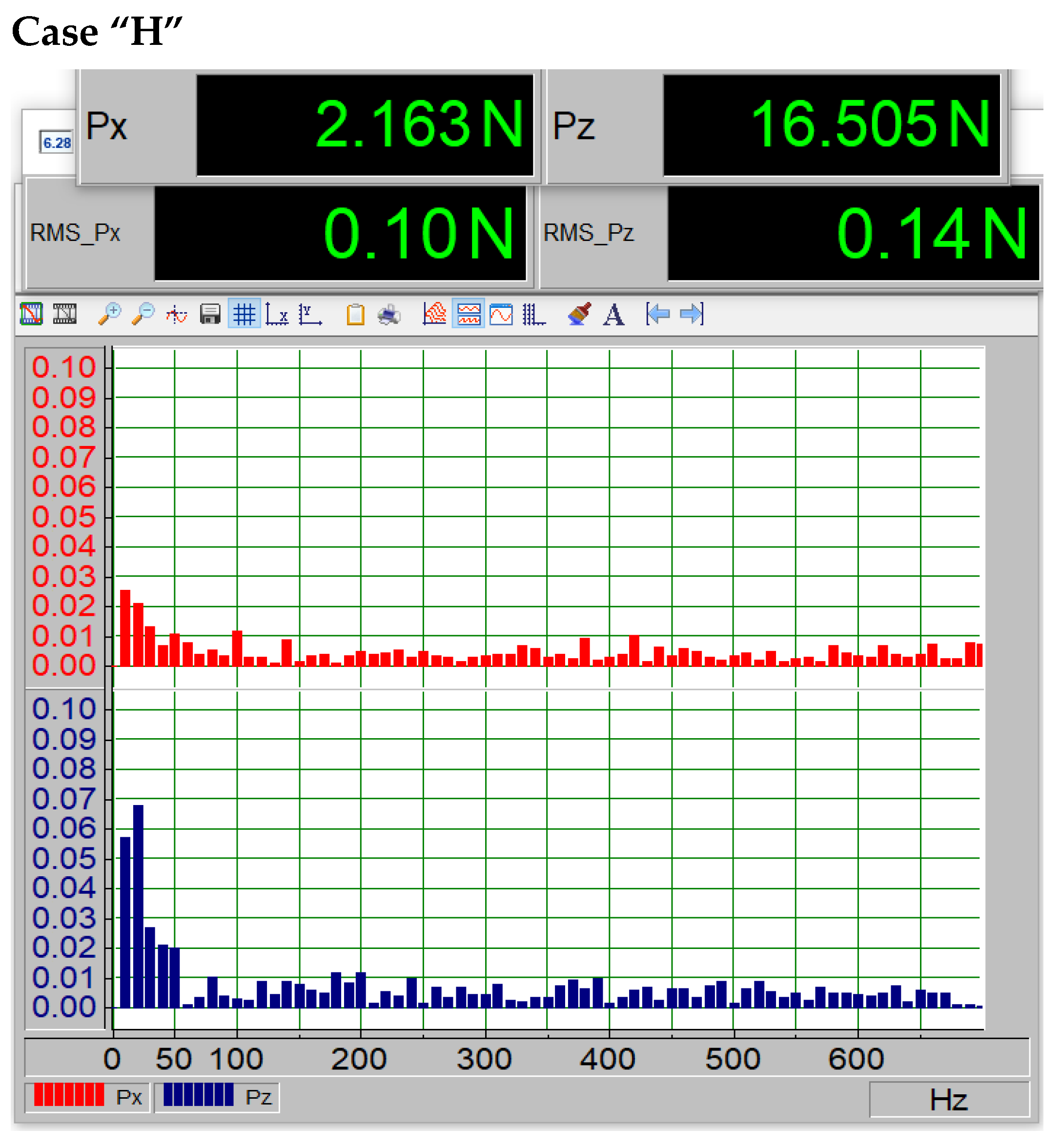Print the graph using printer icon
The image size is (1061, 1148).
[389, 315]
